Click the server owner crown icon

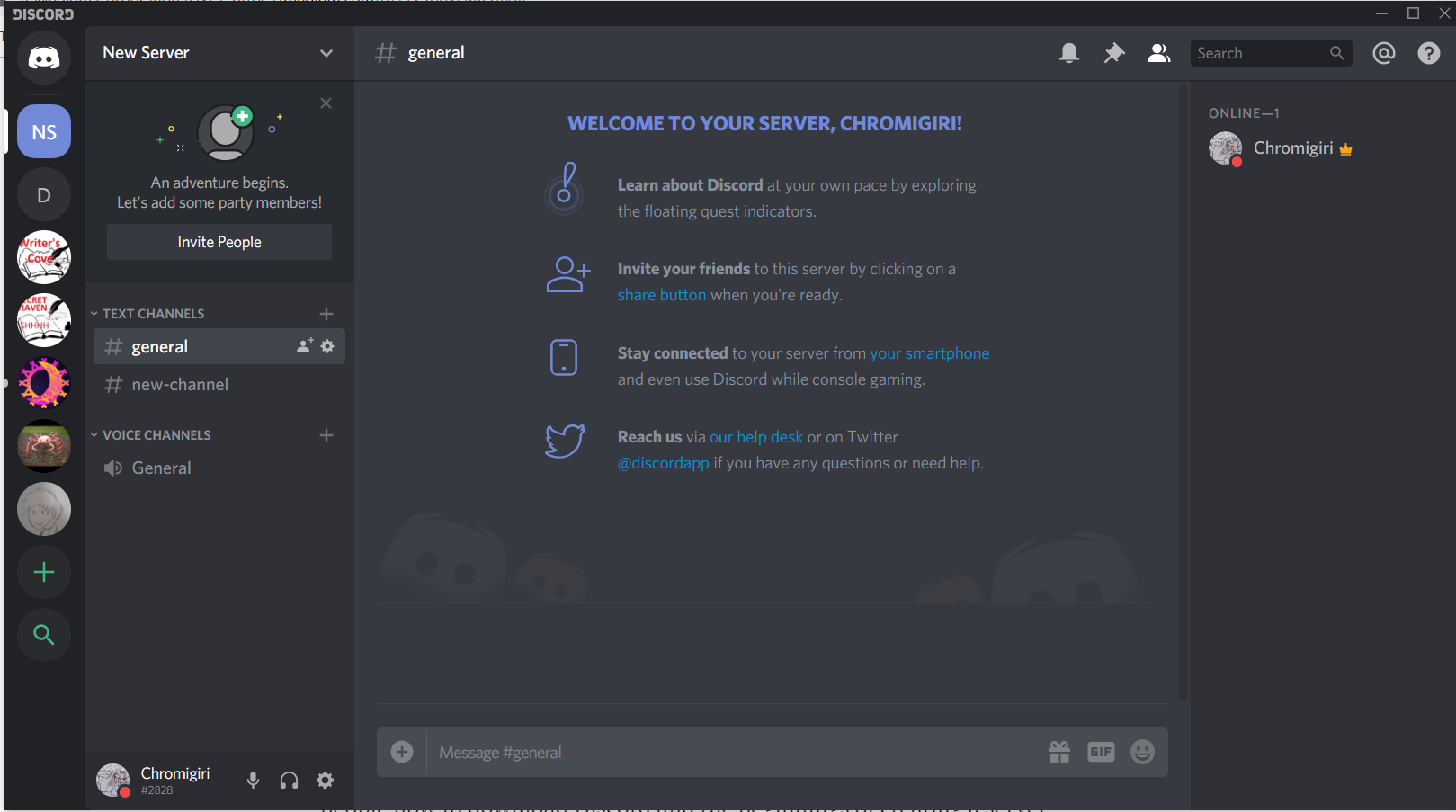point(1346,149)
